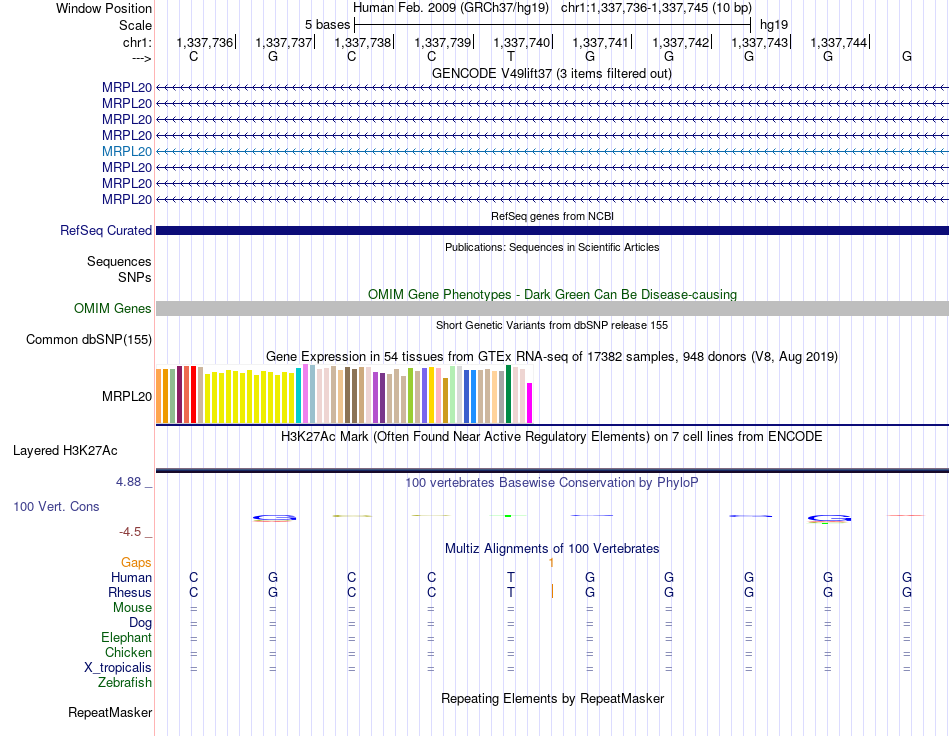Click the Common dbSNP(155) label
This screenshot has height=736, width=950.
[x=88, y=339]
